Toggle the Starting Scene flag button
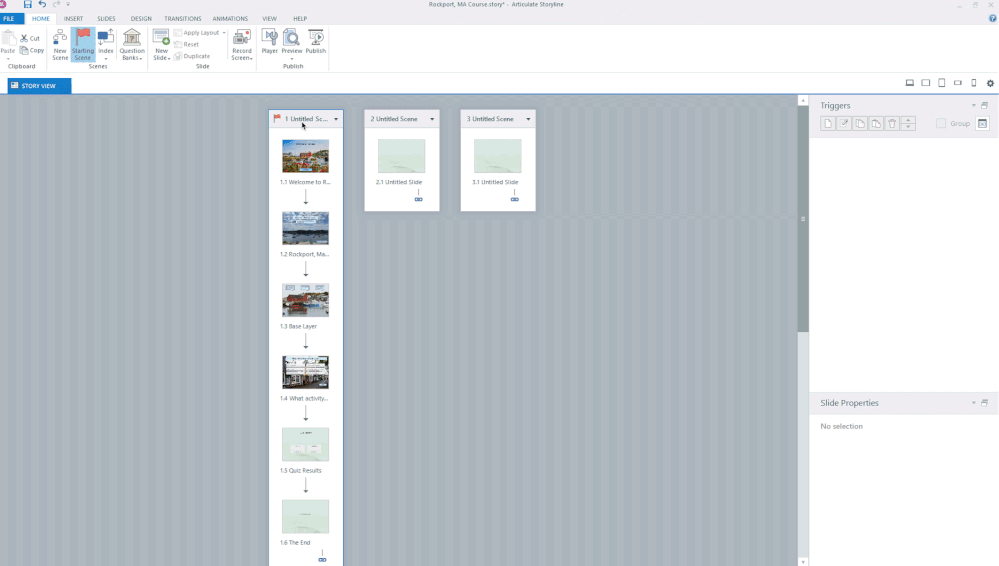Screen dimensions: 999x566 (83, 45)
